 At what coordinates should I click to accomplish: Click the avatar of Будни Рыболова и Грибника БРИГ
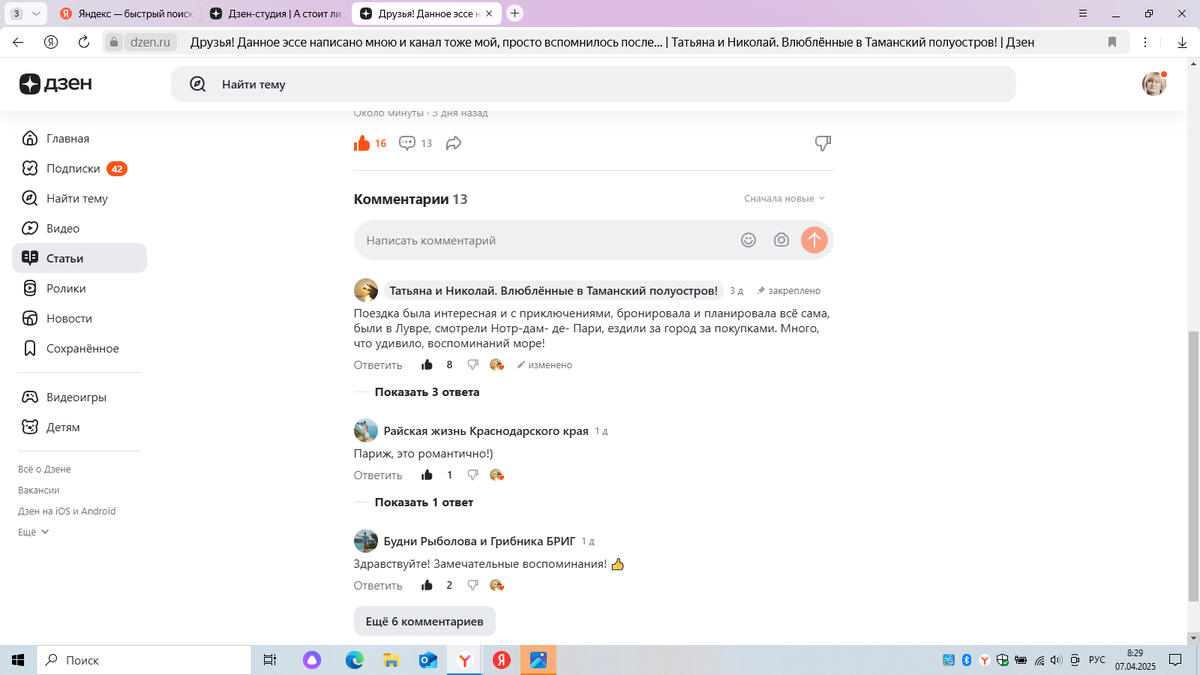tap(365, 541)
